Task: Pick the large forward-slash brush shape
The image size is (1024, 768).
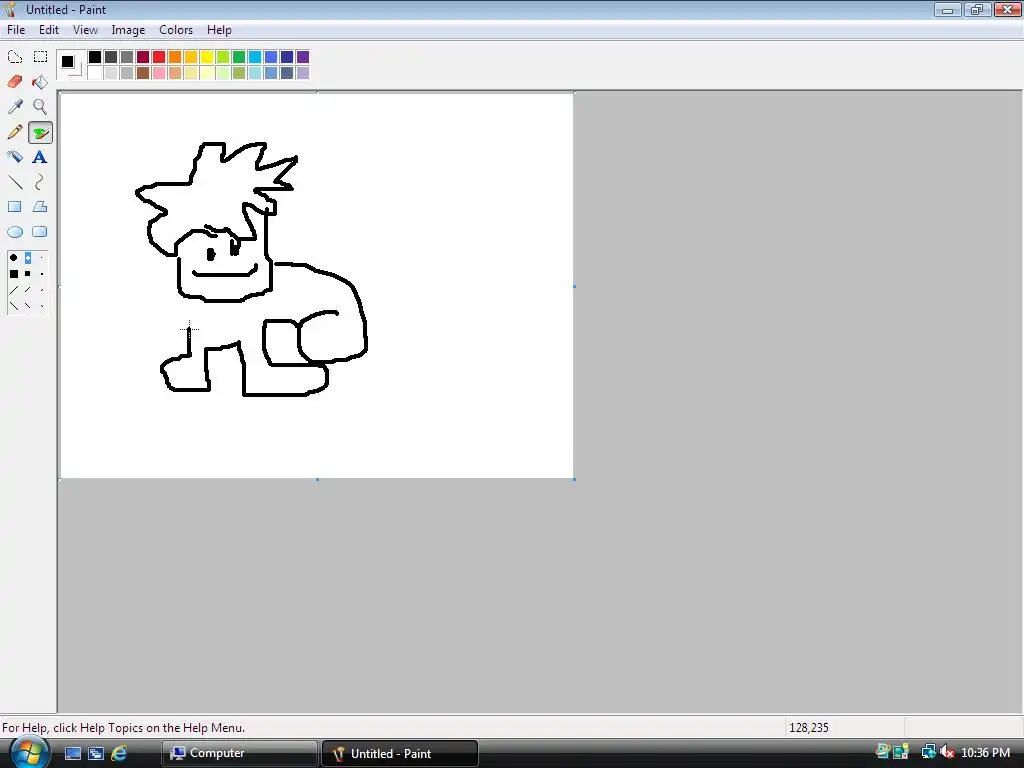Action: tap(14, 290)
